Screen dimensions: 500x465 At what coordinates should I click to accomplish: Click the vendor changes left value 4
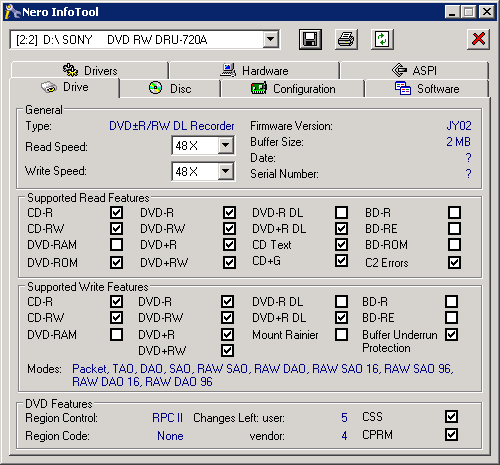(x=344, y=436)
